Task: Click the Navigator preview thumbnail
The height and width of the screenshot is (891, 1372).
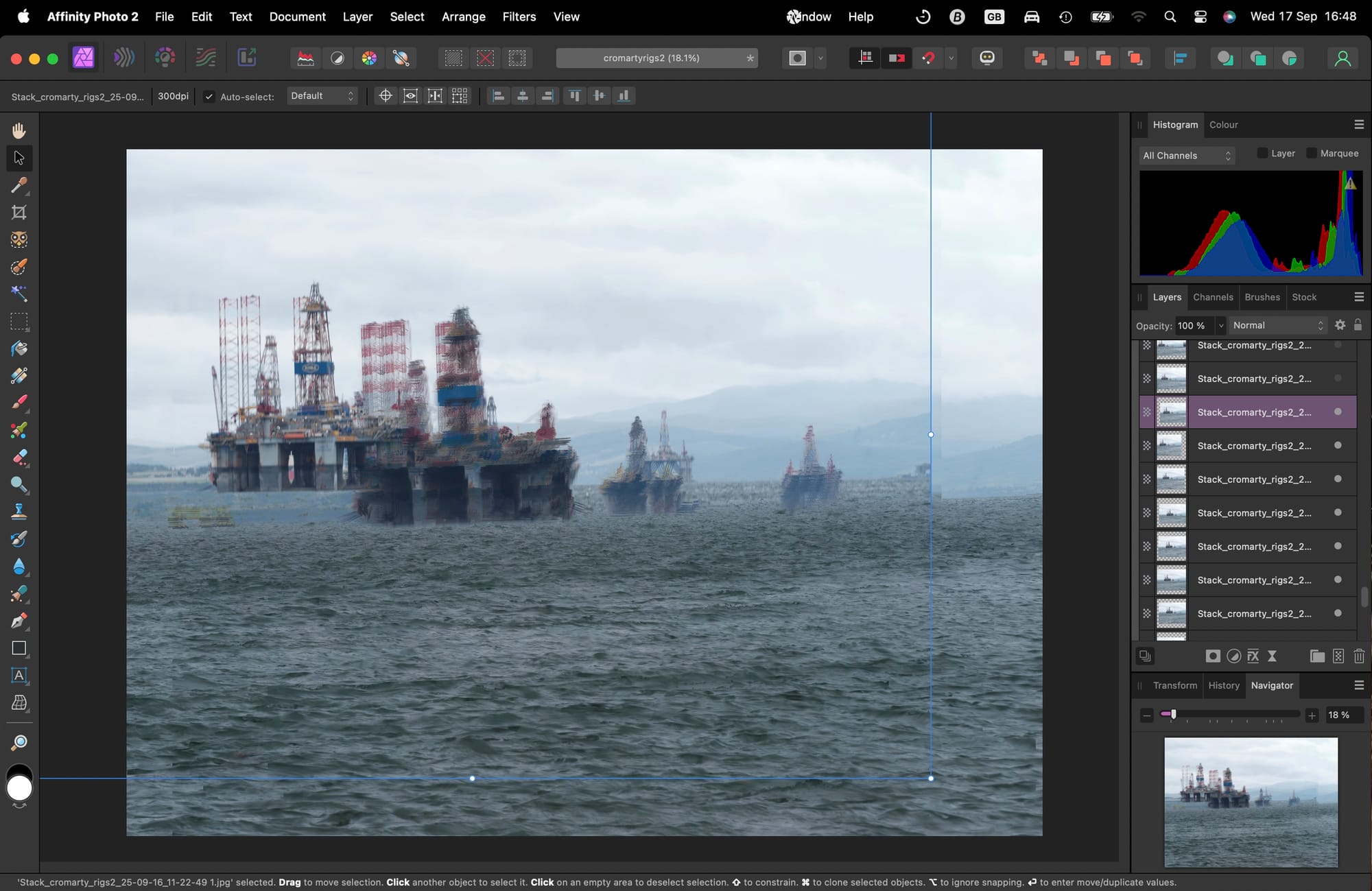Action: point(1250,801)
